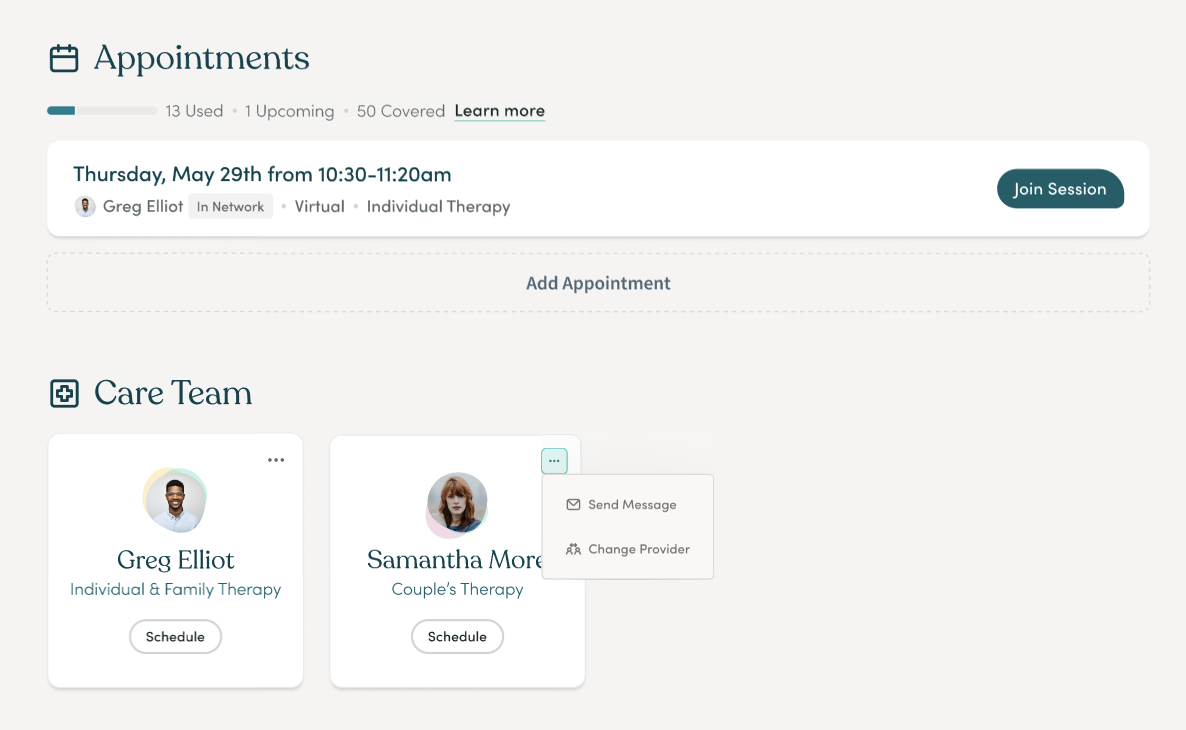Click the envelope icon beside Send Message

(x=573, y=505)
